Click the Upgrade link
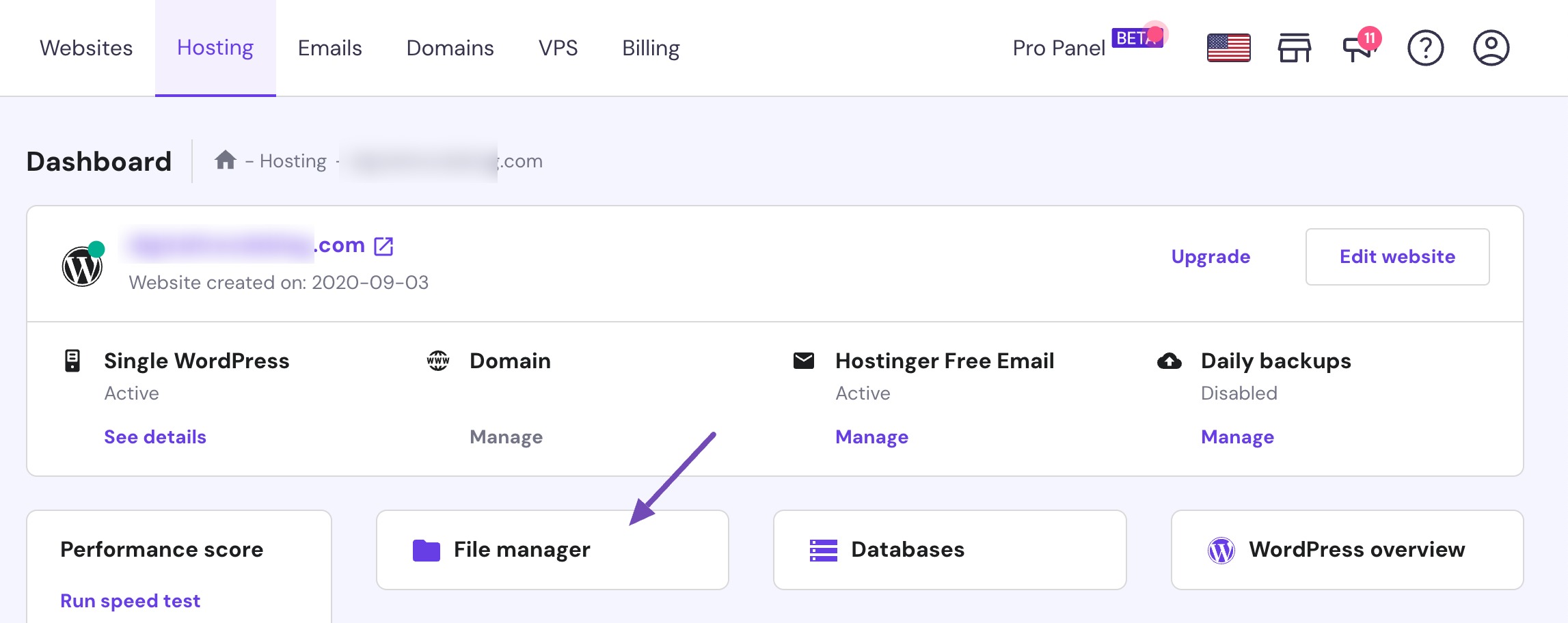 1211,257
